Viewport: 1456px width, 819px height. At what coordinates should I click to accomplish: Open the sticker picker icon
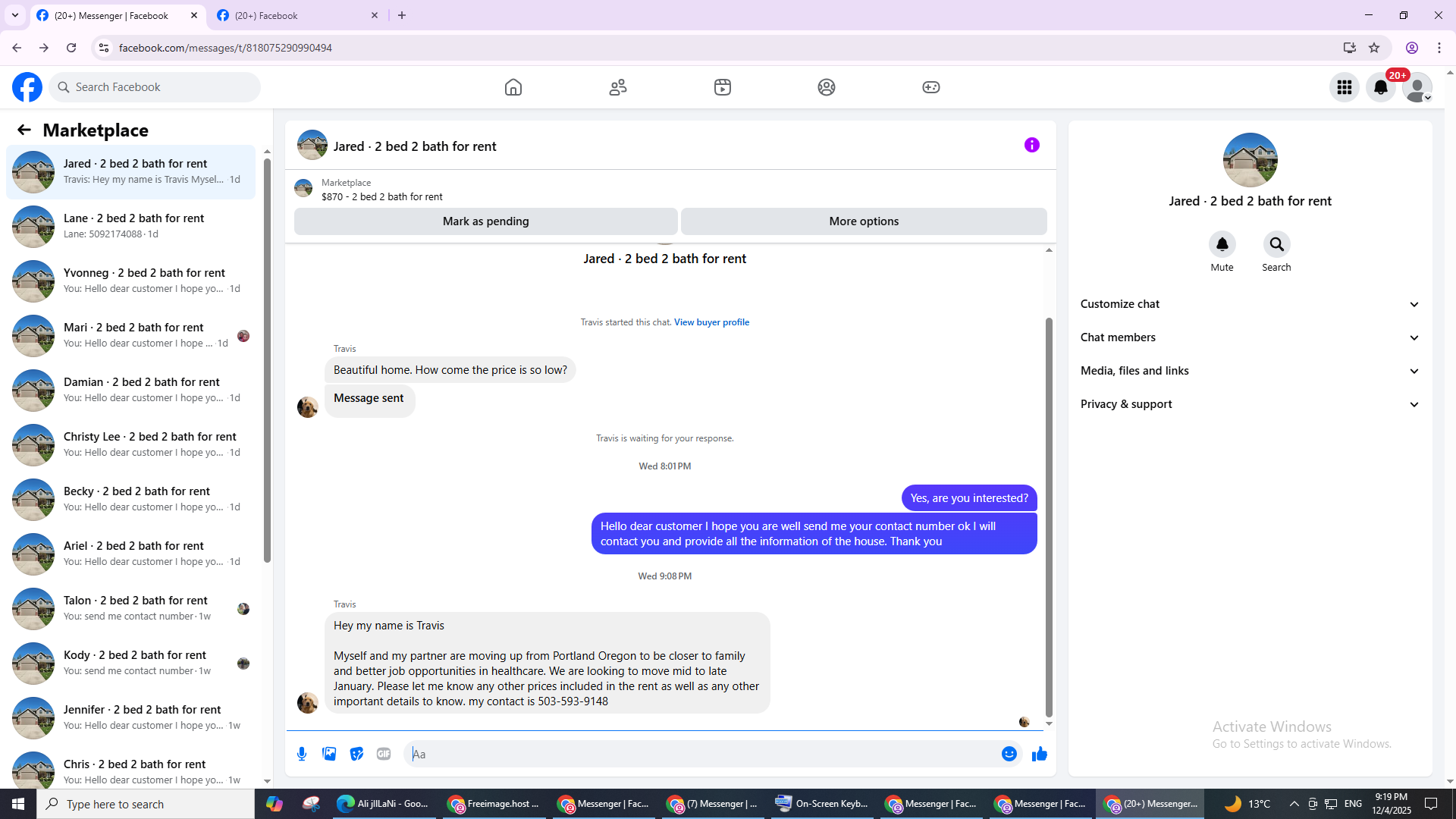point(356,754)
